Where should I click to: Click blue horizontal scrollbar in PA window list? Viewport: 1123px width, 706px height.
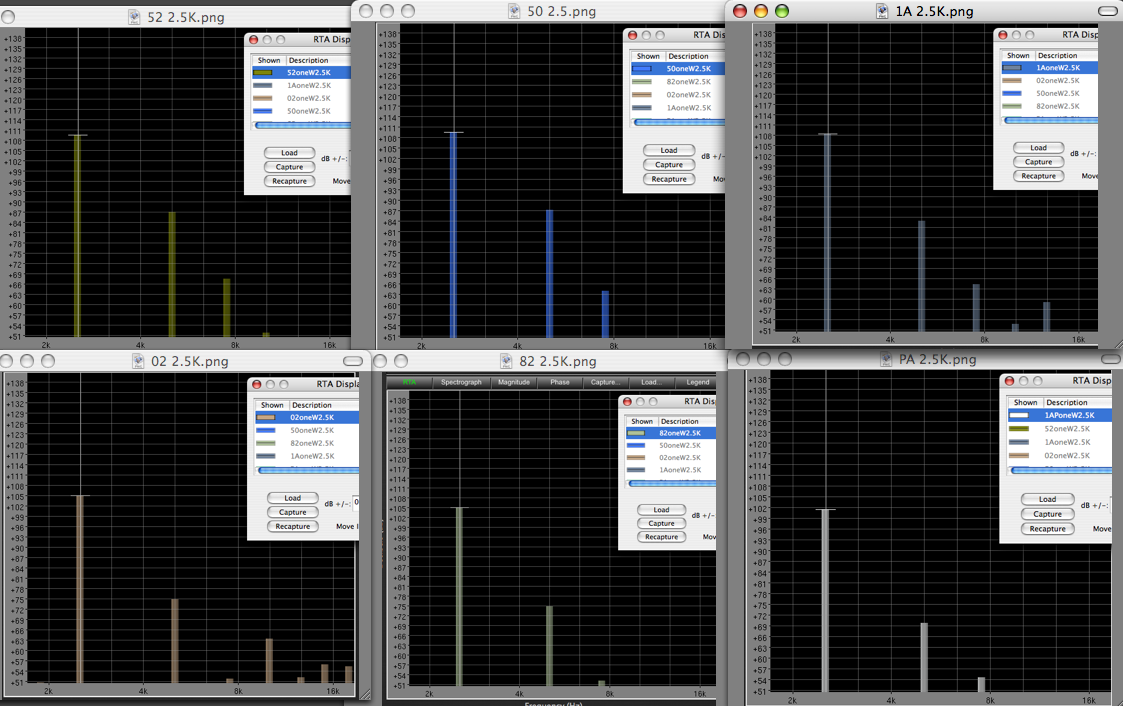[1061, 470]
